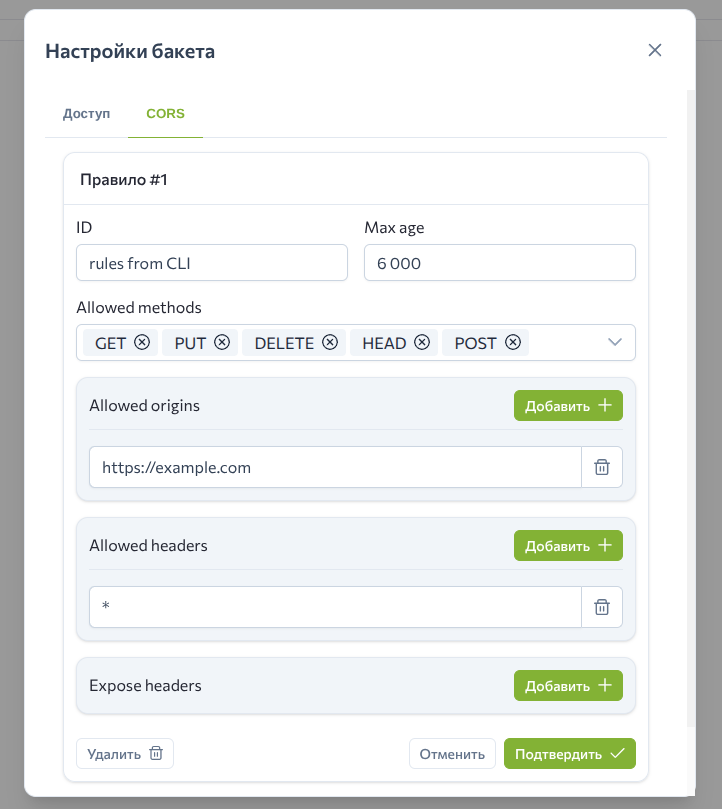Expand the Allowed methods dropdown

tap(615, 343)
